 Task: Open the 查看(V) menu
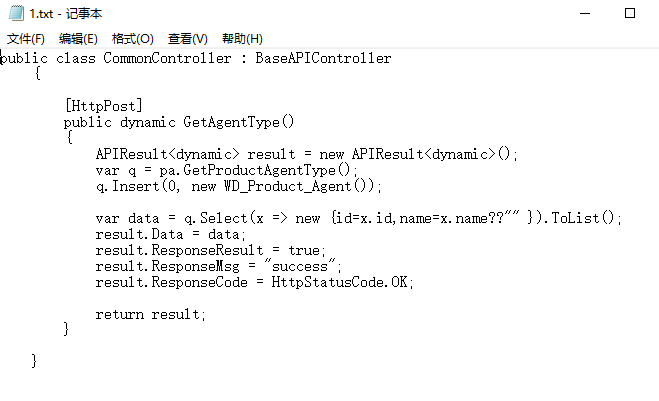[x=187, y=39]
